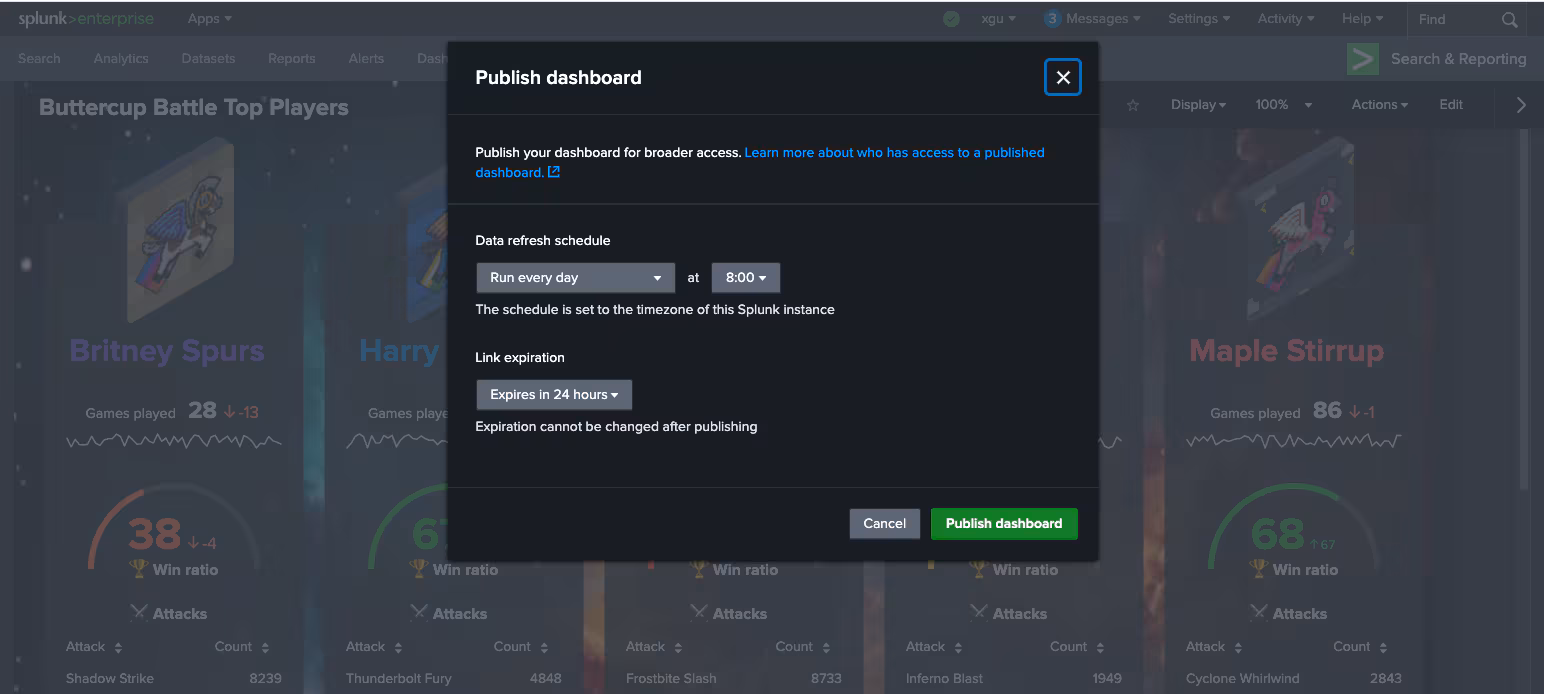
Task: Open the Settings menu
Action: [x=1198, y=19]
